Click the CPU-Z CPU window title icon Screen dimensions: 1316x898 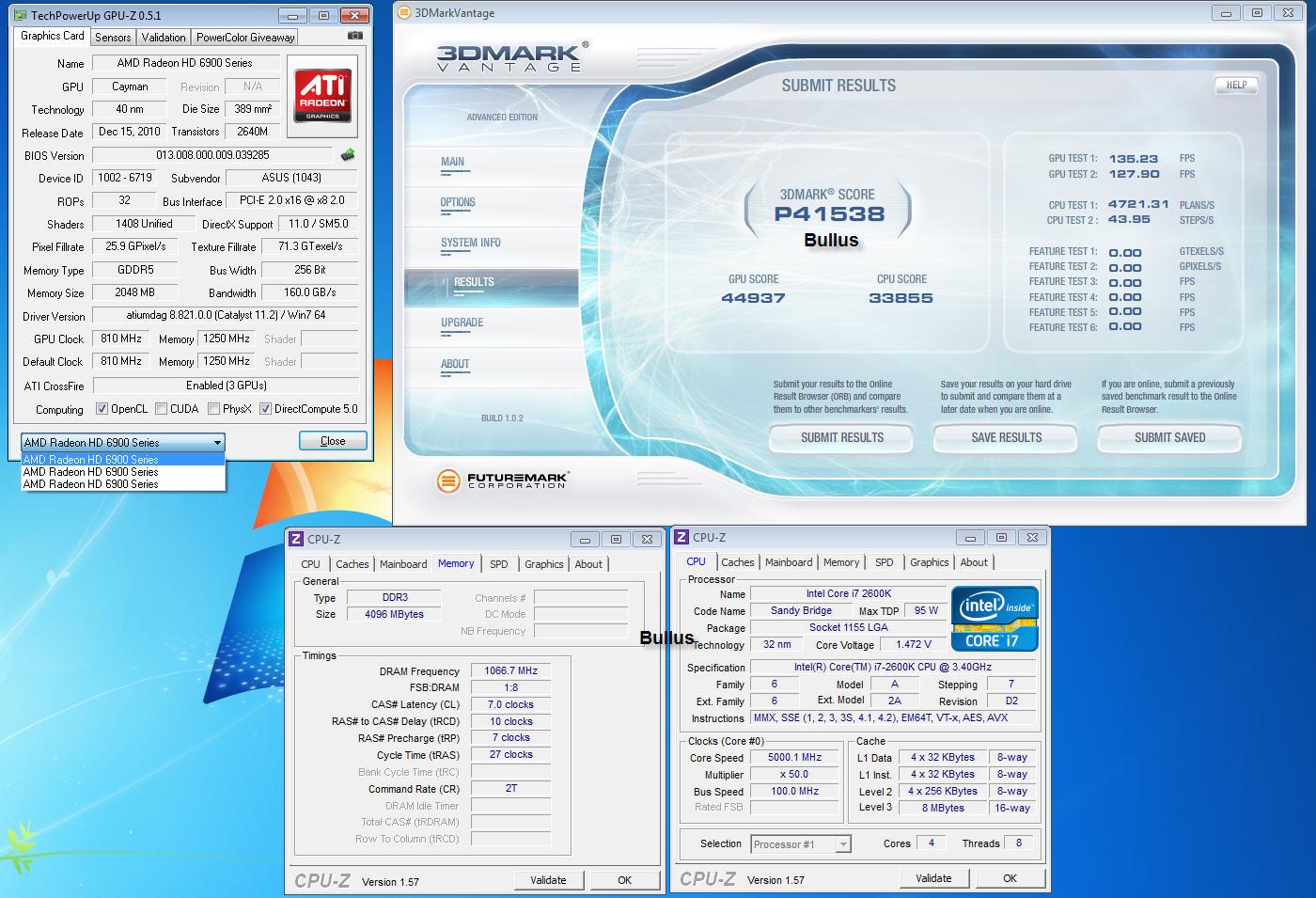[x=681, y=537]
